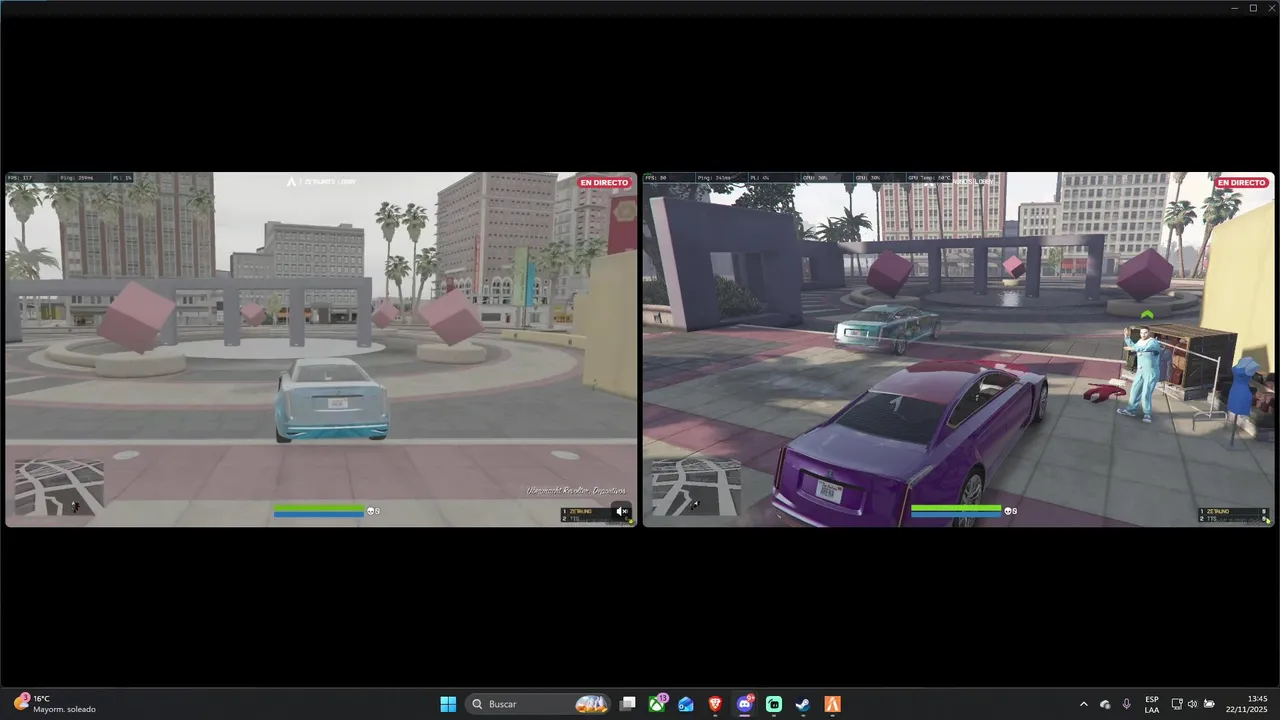Click the green health bar in the right stream
This screenshot has height=720, width=1280.
click(x=956, y=508)
